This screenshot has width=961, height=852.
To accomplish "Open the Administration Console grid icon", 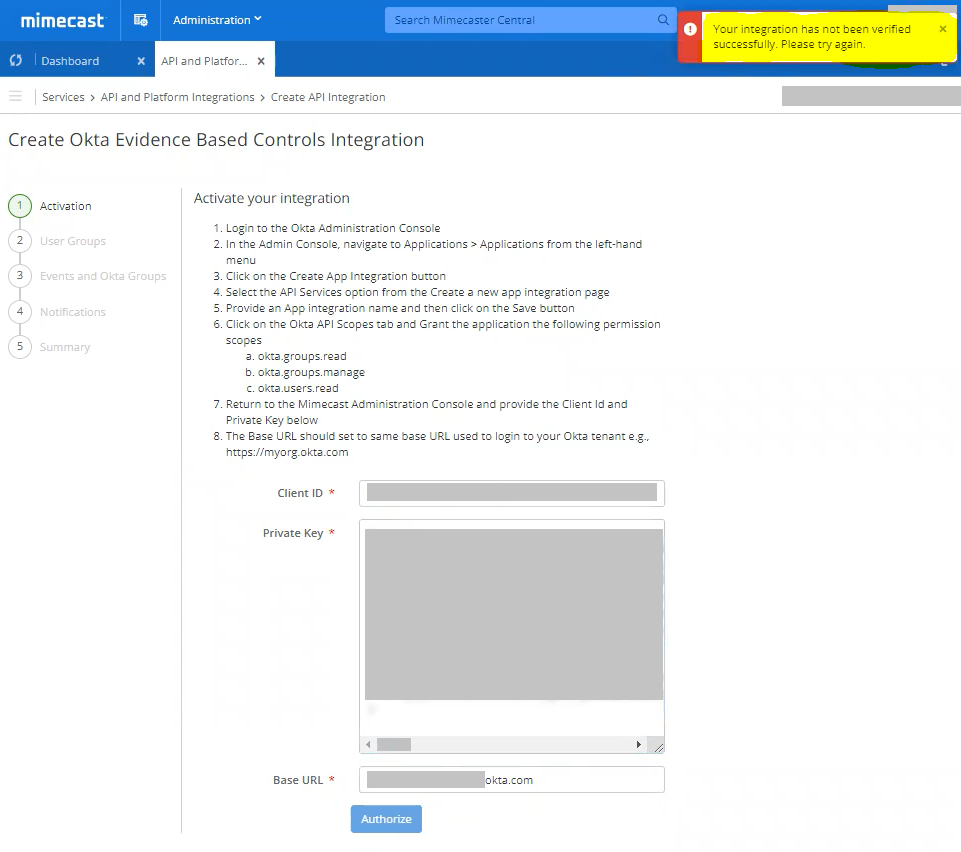I will (x=140, y=20).
